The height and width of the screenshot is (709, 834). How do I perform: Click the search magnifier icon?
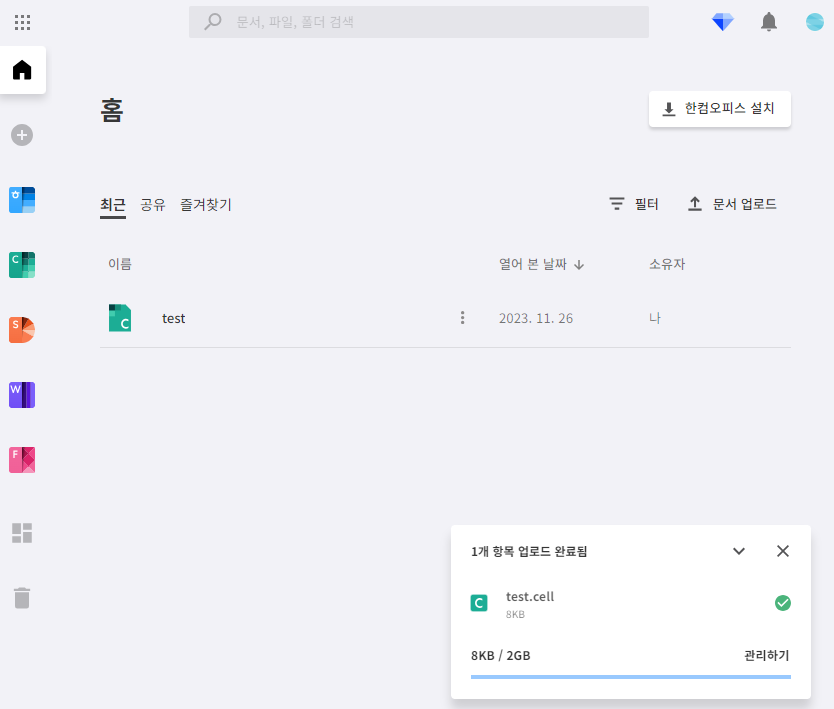point(213,22)
